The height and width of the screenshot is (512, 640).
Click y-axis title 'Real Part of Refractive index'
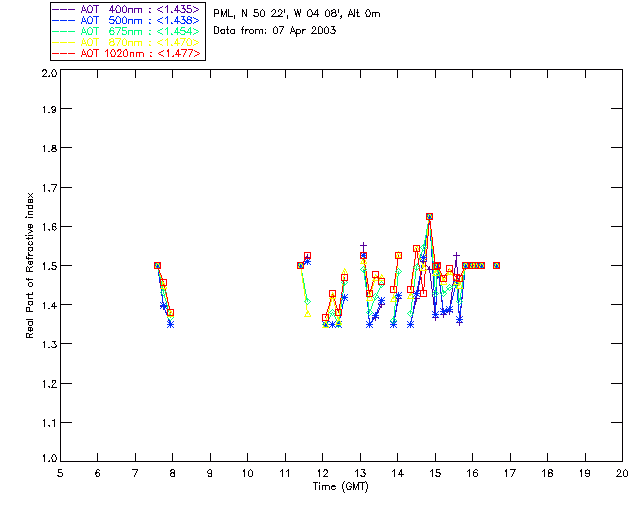pos(29,266)
